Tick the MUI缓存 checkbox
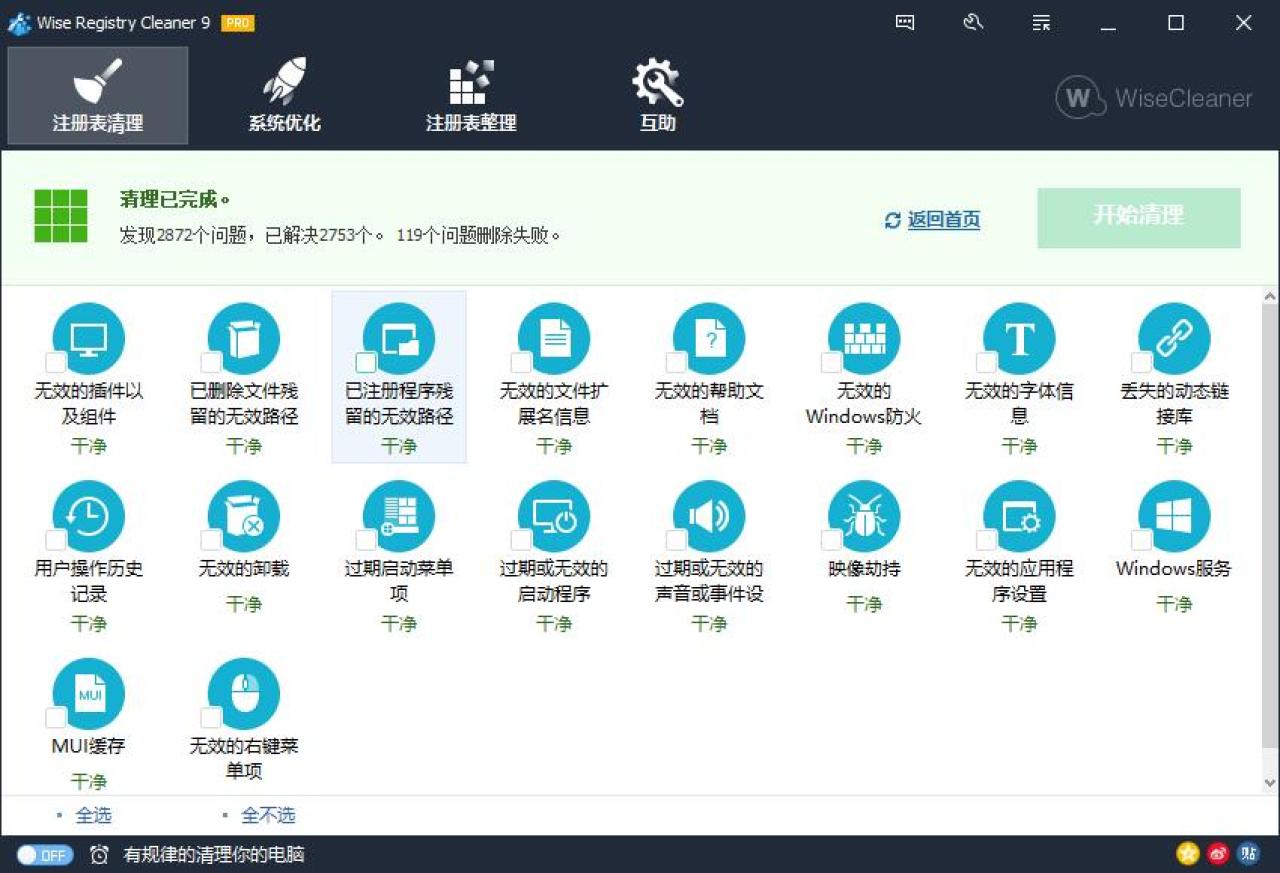The height and width of the screenshot is (873, 1280). point(56,717)
